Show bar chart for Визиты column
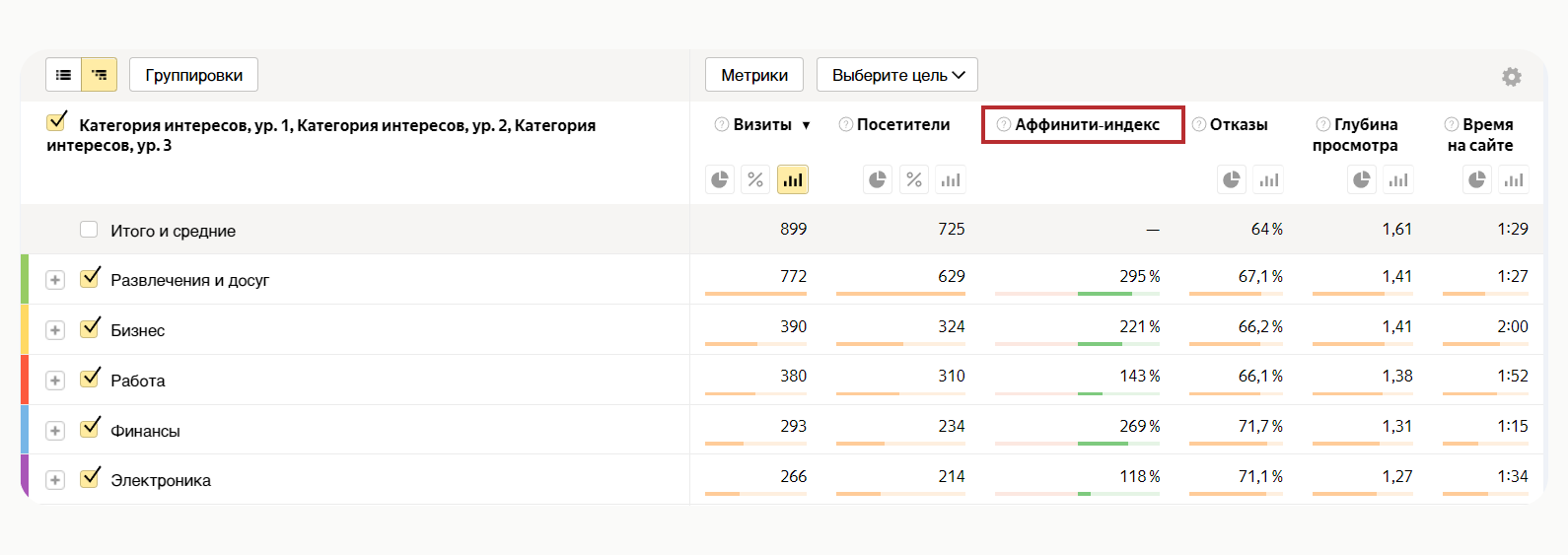1568x555 pixels. tap(793, 179)
